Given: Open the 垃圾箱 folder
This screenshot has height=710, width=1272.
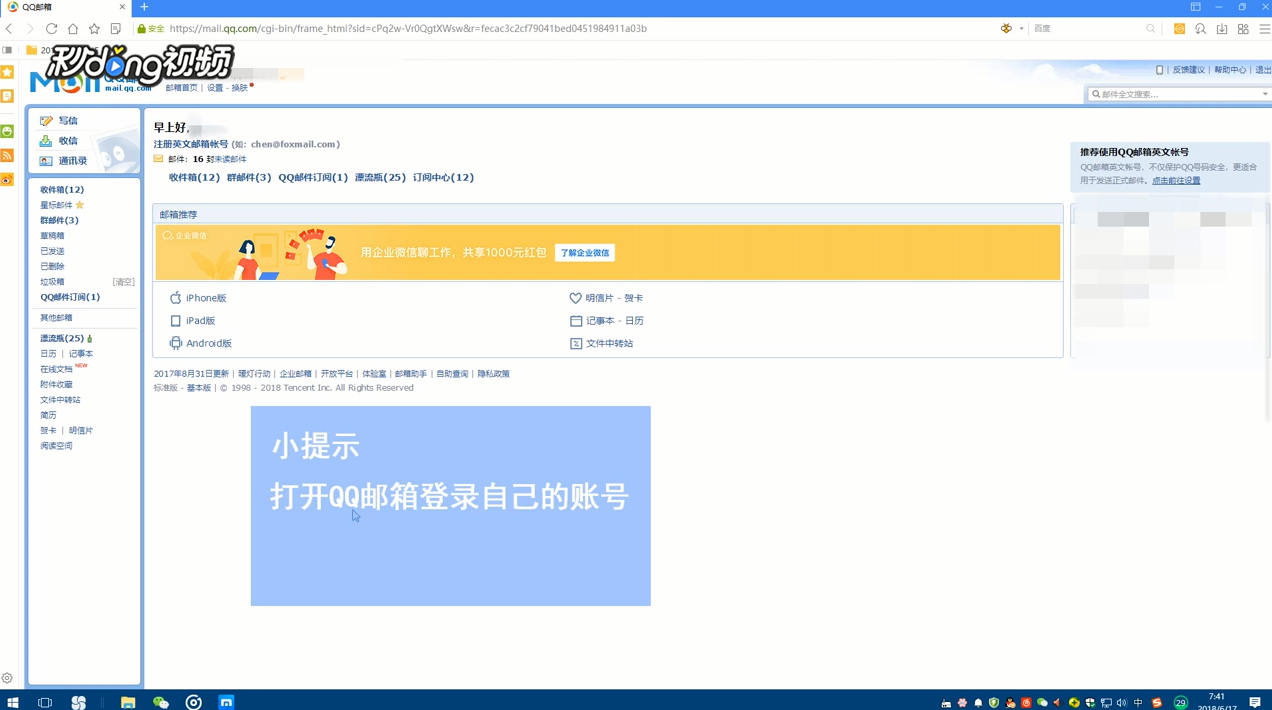Looking at the screenshot, I should [52, 282].
